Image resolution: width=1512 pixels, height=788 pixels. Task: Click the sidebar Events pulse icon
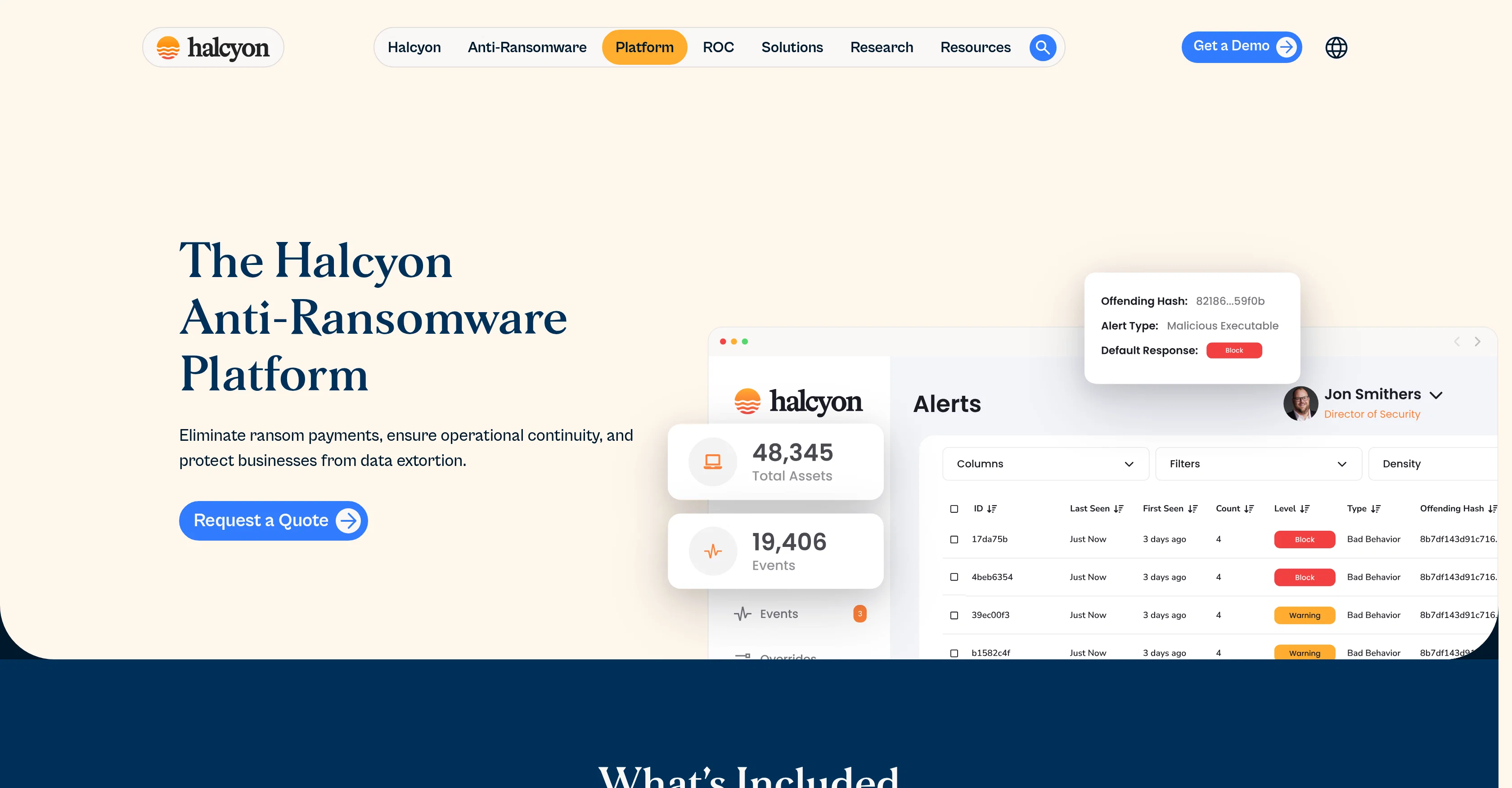pos(742,614)
